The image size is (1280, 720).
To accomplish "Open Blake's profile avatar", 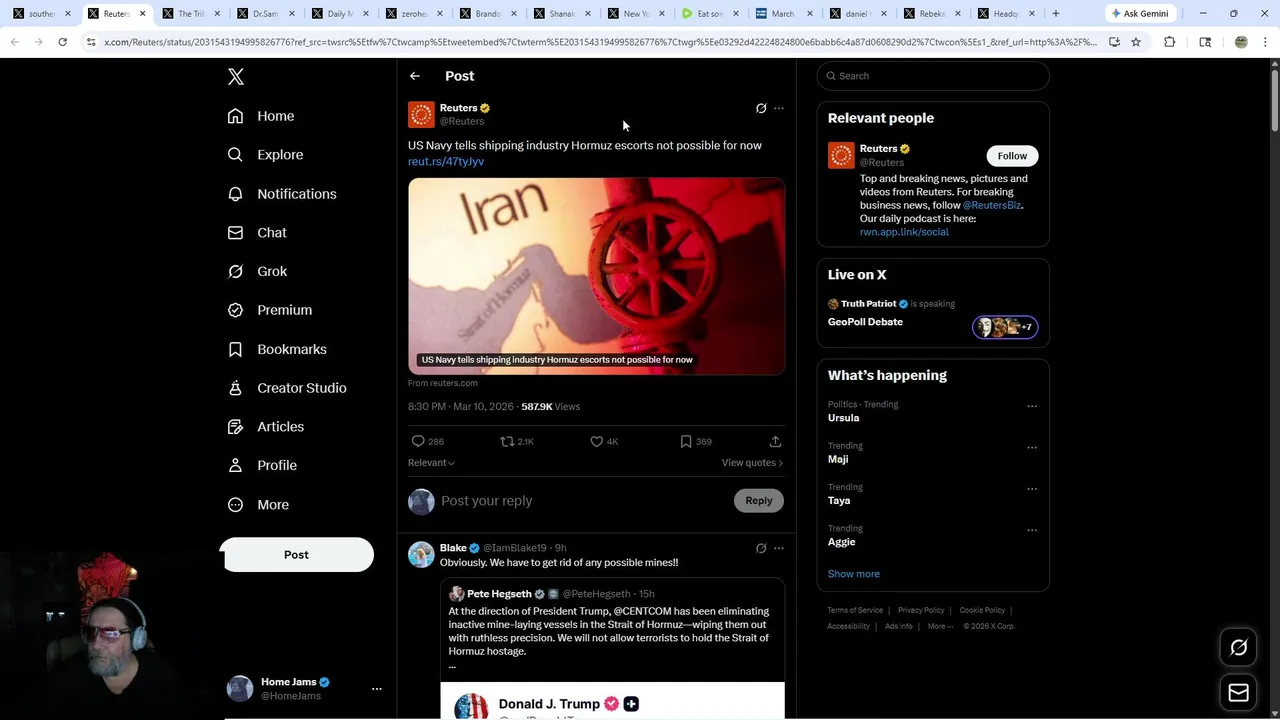I will (x=421, y=554).
